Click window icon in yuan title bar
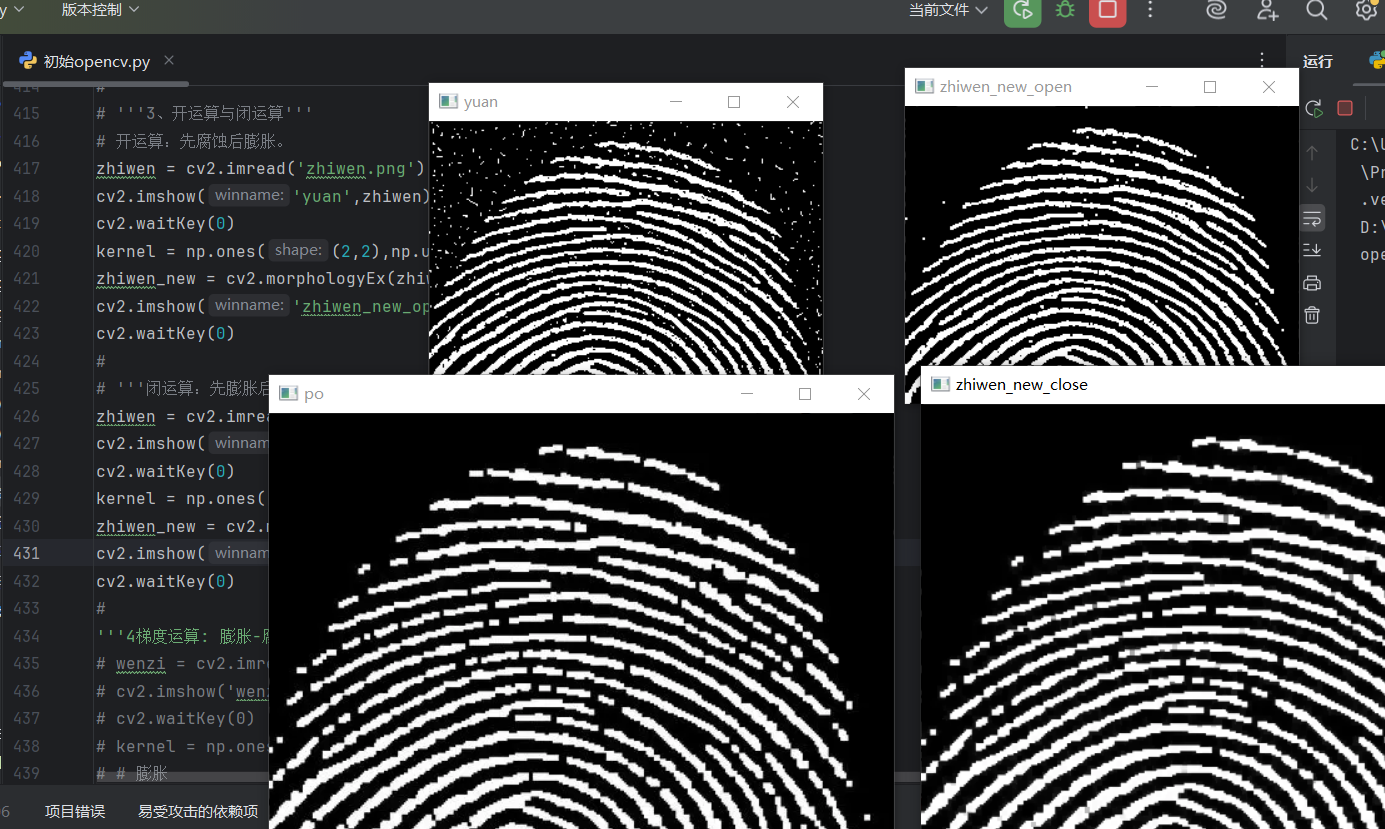This screenshot has width=1385, height=829. click(449, 102)
